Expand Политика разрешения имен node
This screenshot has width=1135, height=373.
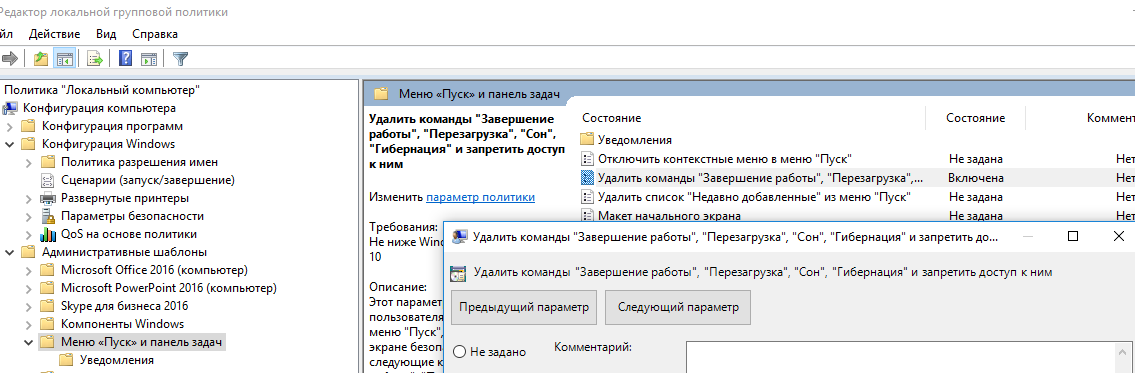(x=29, y=162)
